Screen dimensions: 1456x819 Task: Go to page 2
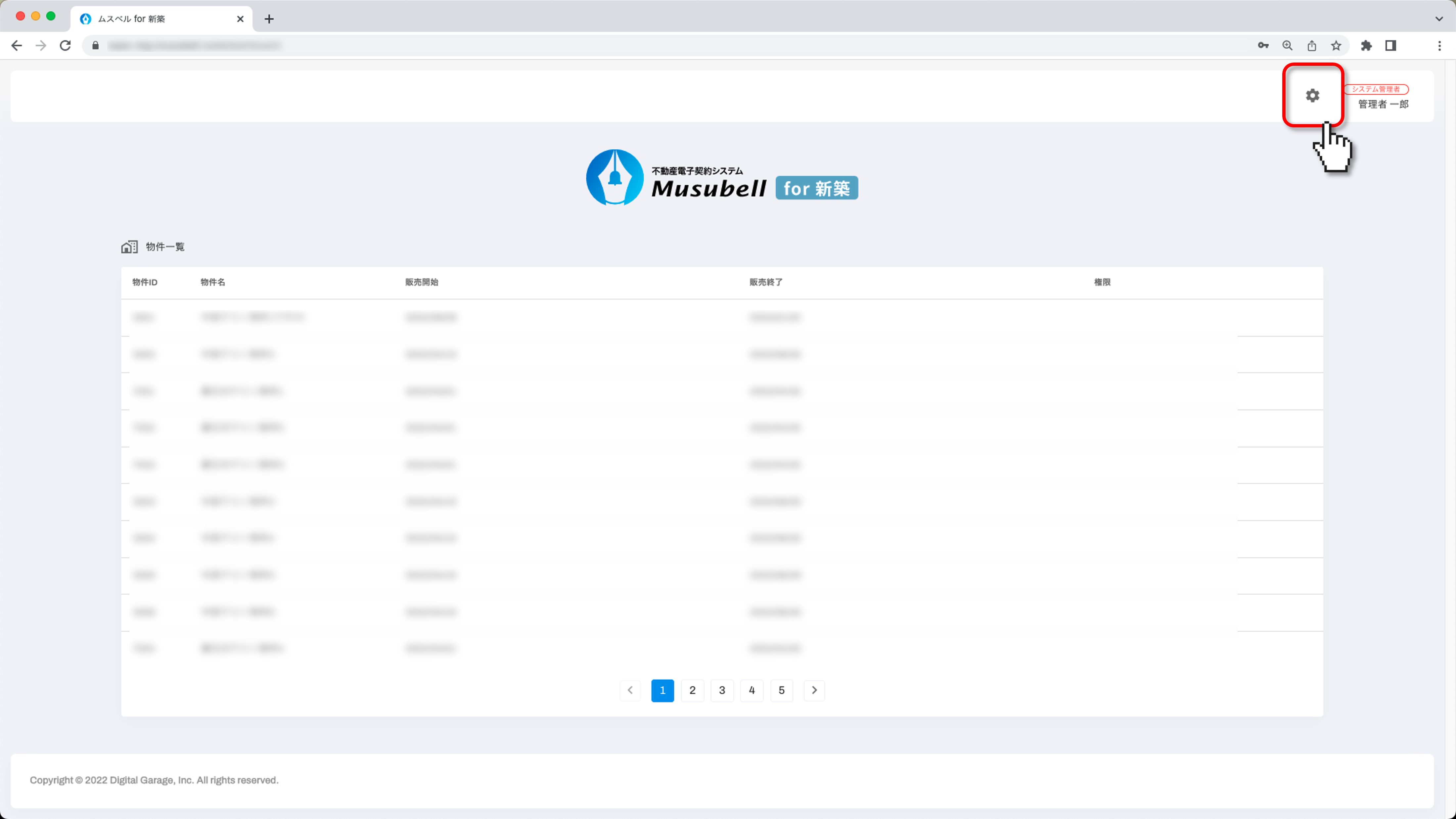click(692, 690)
